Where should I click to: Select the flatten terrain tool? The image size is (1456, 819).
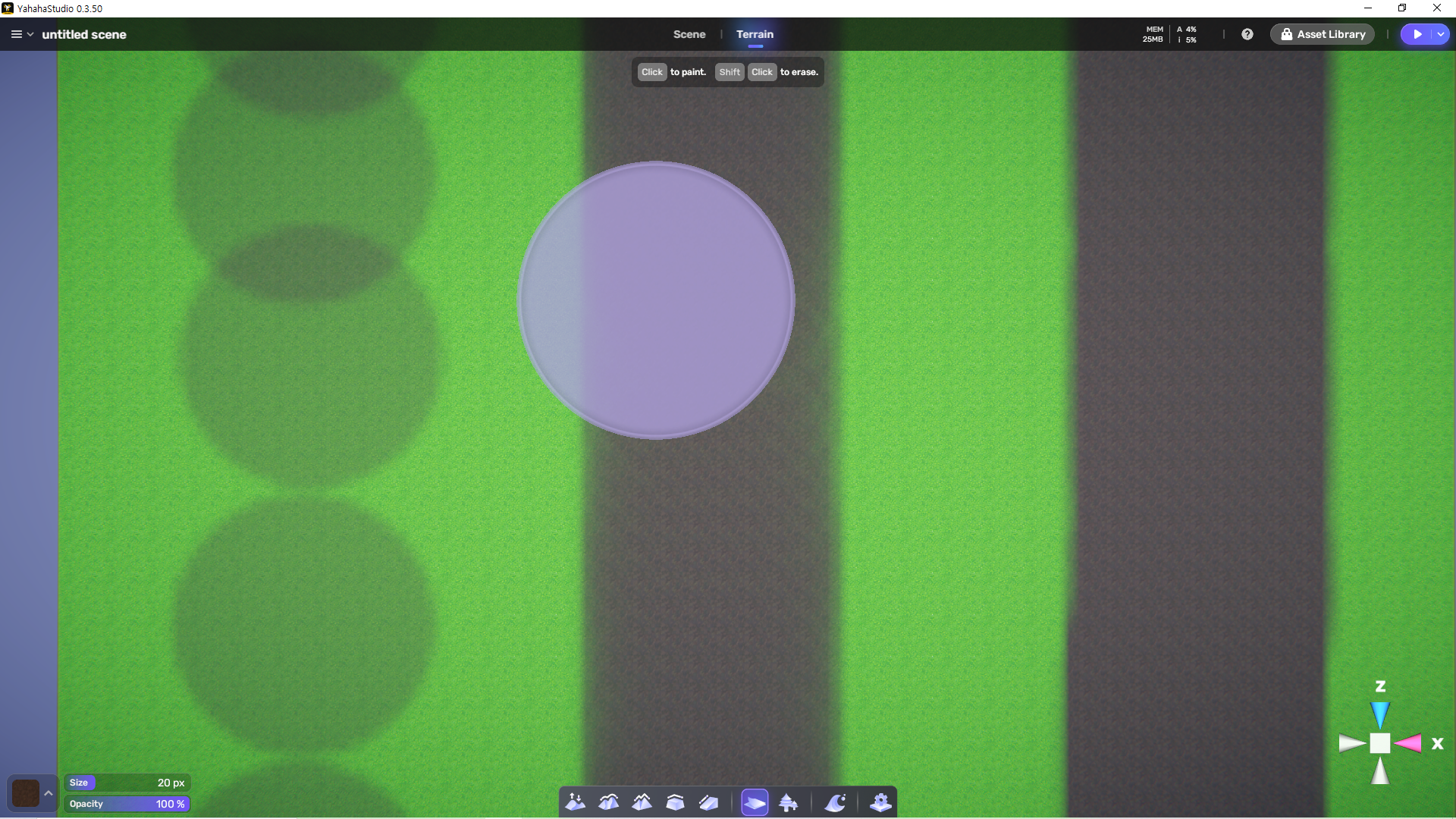(x=675, y=802)
